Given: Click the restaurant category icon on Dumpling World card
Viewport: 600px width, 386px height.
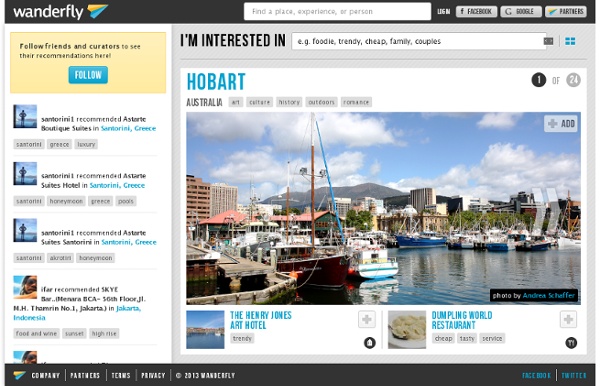Looking at the screenshot, I should pyautogui.click(x=571, y=343).
